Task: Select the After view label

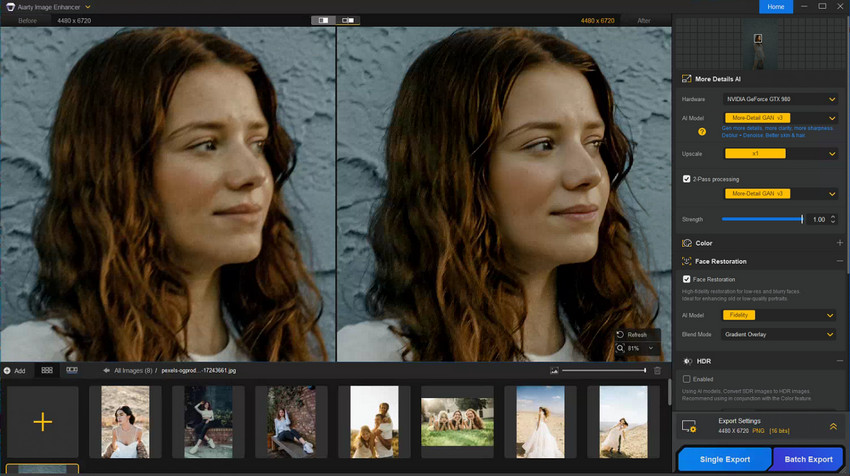Action: (x=643, y=21)
